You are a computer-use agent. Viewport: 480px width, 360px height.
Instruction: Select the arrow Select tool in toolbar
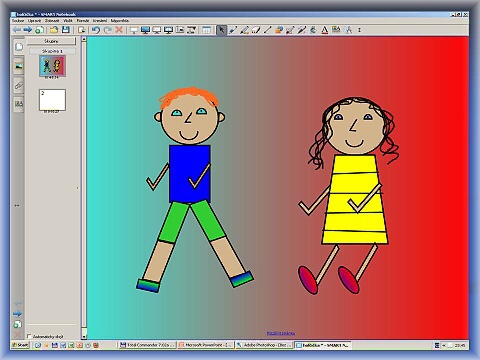click(x=221, y=30)
